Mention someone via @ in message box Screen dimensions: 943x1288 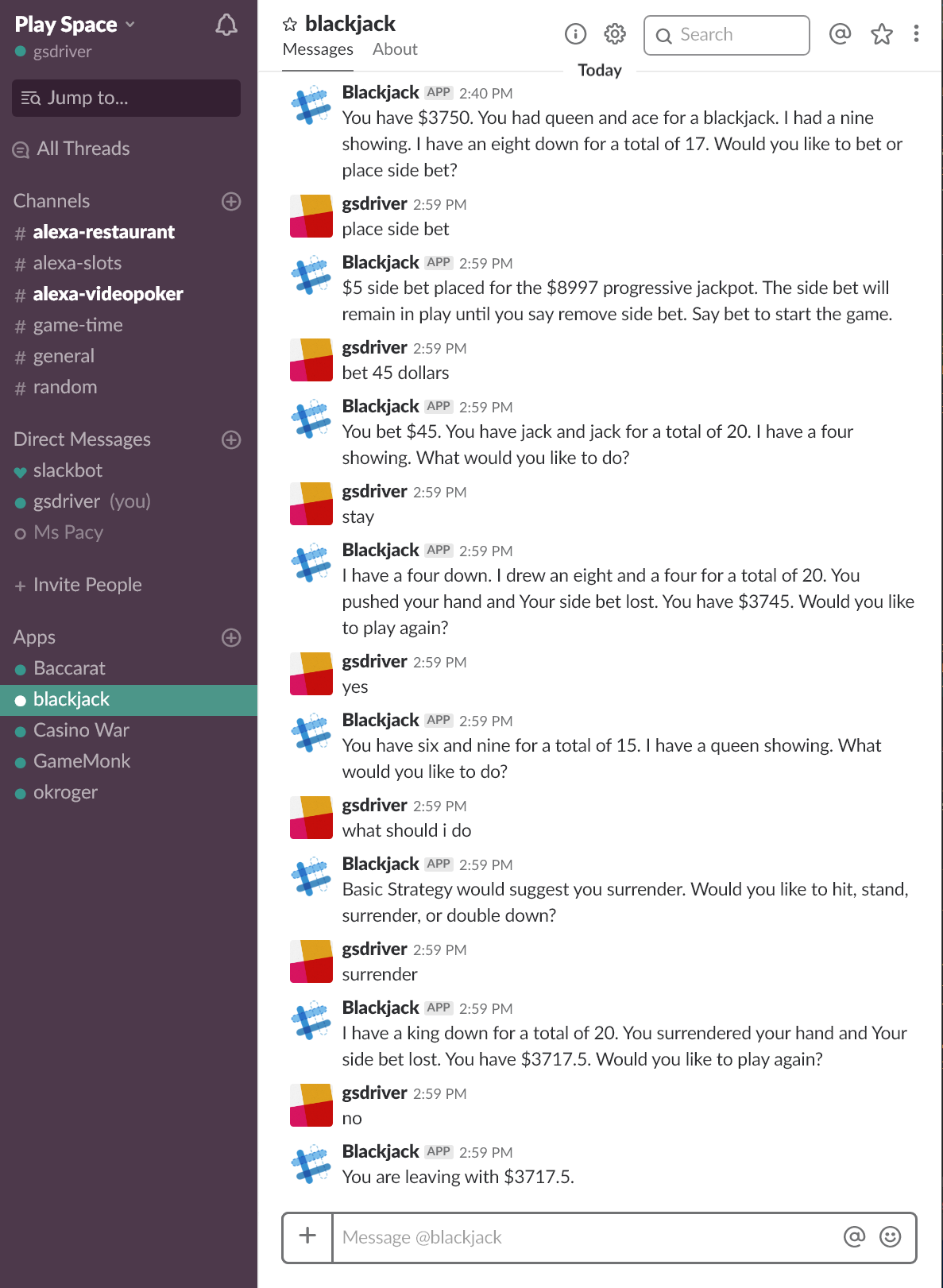coord(854,1236)
